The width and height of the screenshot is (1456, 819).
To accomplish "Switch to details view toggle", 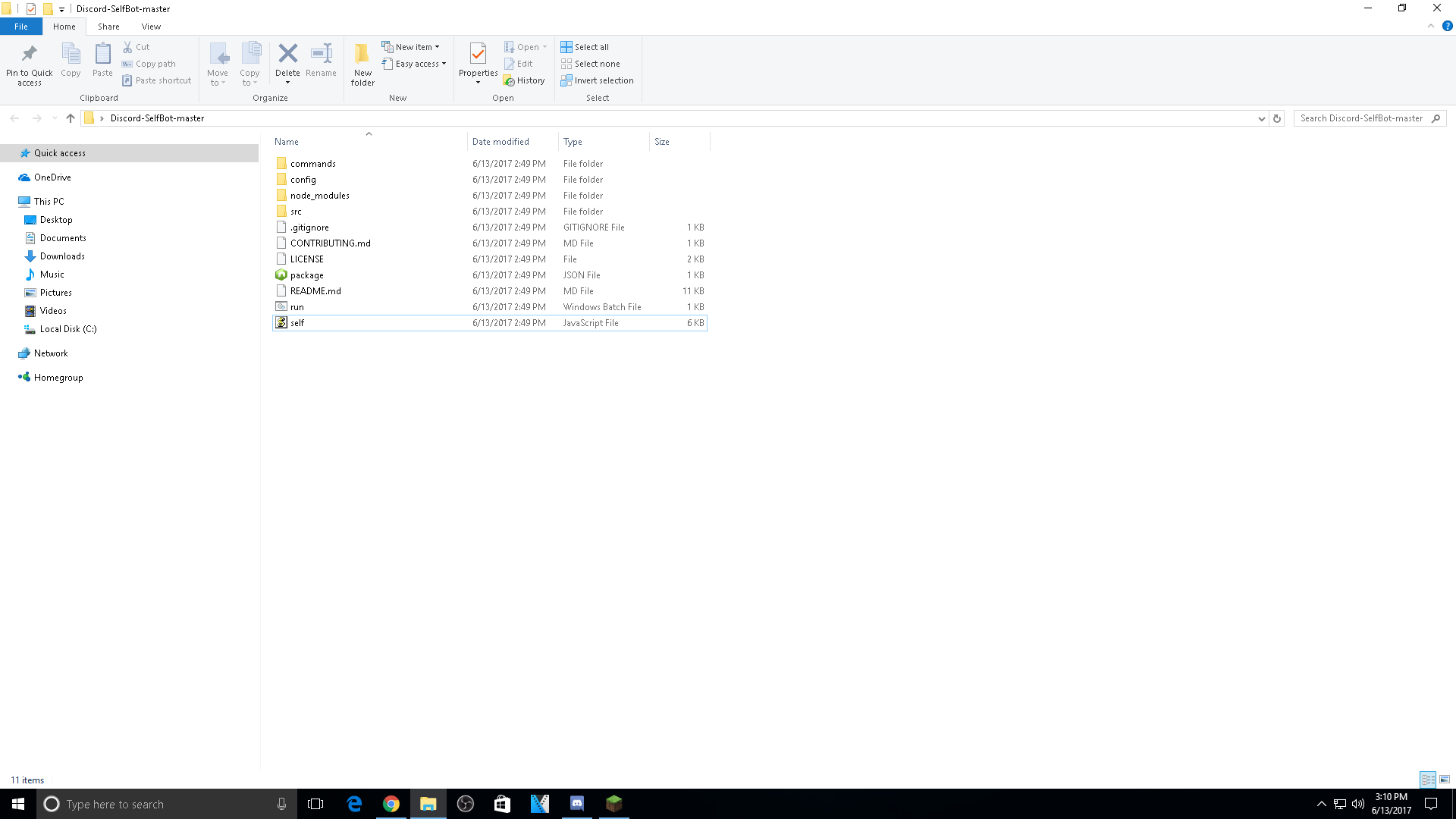I will 1428,780.
